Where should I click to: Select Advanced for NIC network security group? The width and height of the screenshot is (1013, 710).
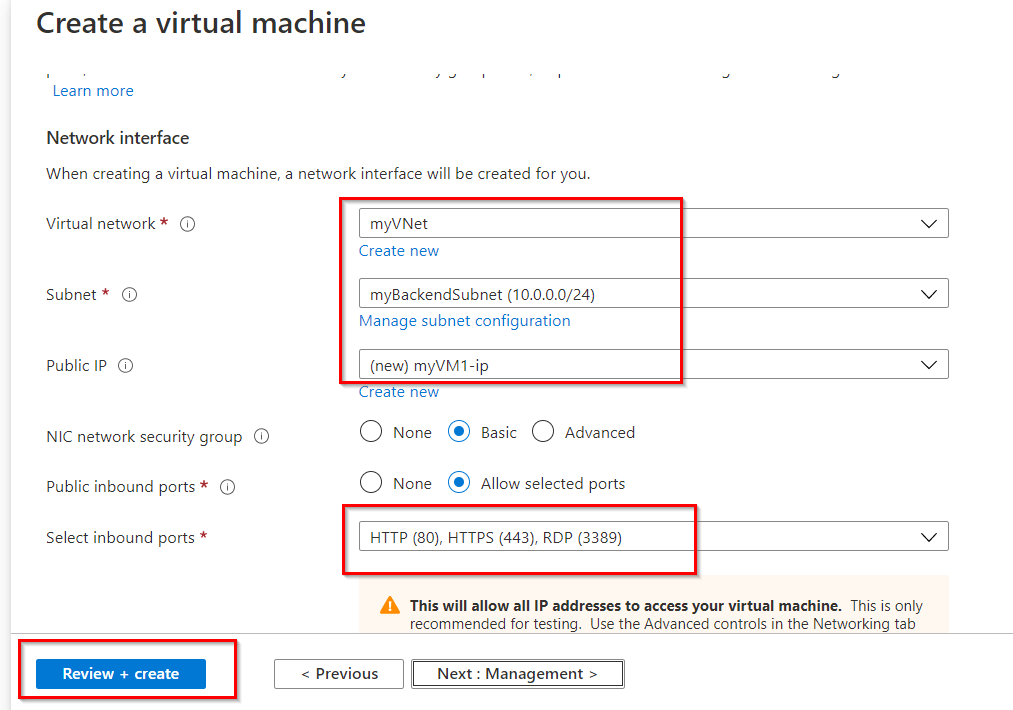coord(543,432)
